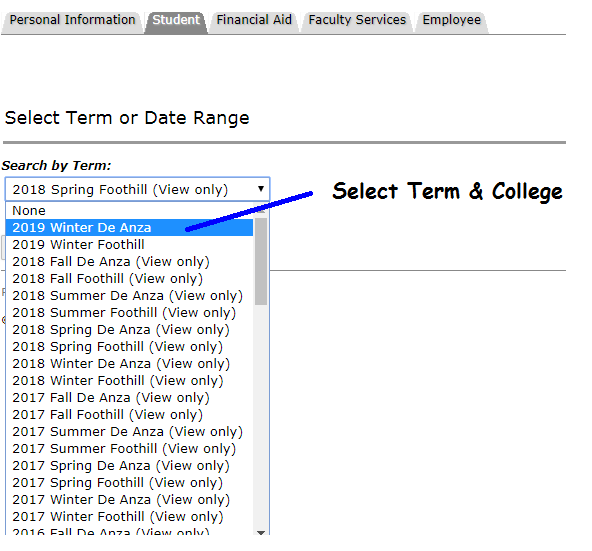Image resolution: width=592 pixels, height=551 pixels.
Task: Pick 2018 Winter De Anza (View only)
Action: (129, 363)
